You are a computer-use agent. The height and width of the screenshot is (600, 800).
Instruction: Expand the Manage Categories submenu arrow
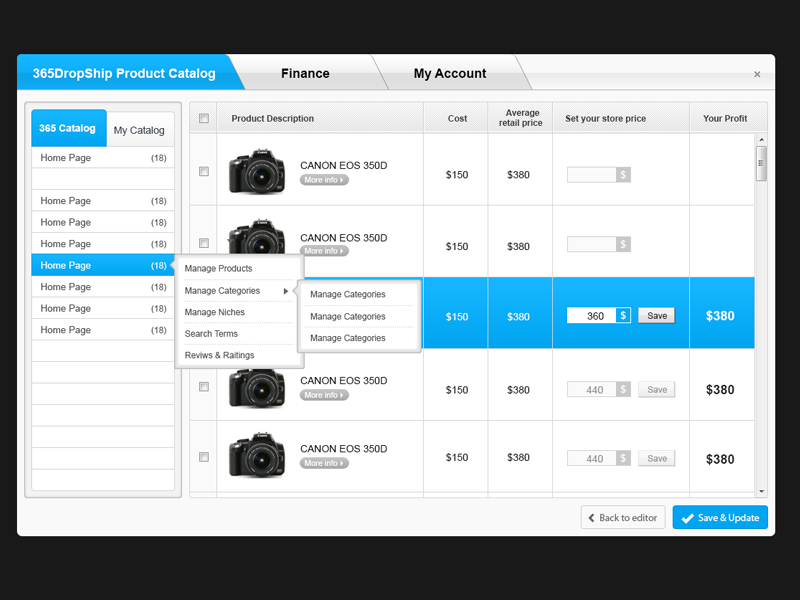pyautogui.click(x=286, y=291)
